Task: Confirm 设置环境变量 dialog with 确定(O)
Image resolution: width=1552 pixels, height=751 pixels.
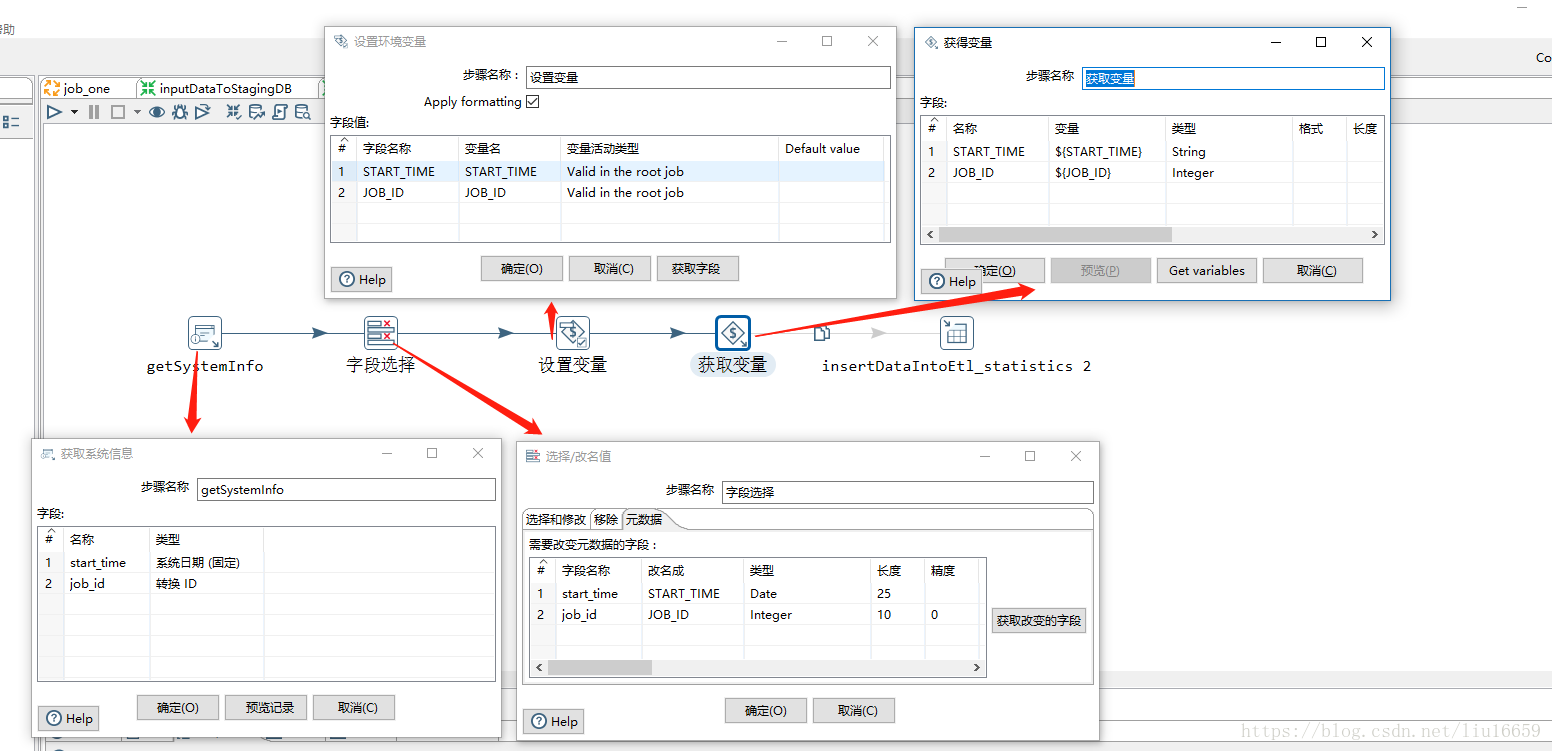Action: coord(522,269)
